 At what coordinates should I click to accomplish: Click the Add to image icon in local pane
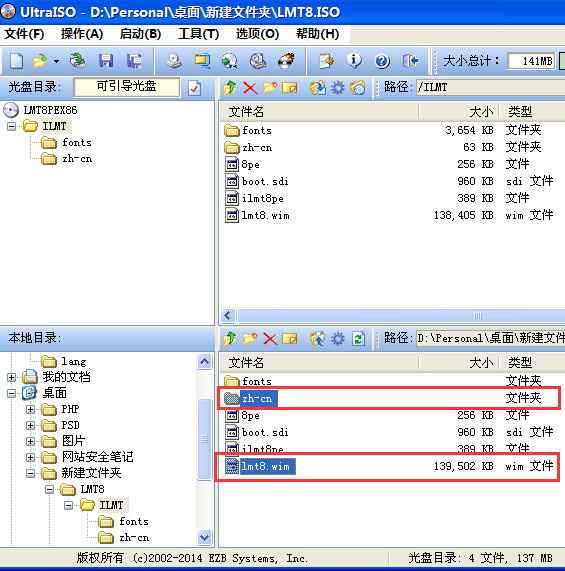click(318, 339)
